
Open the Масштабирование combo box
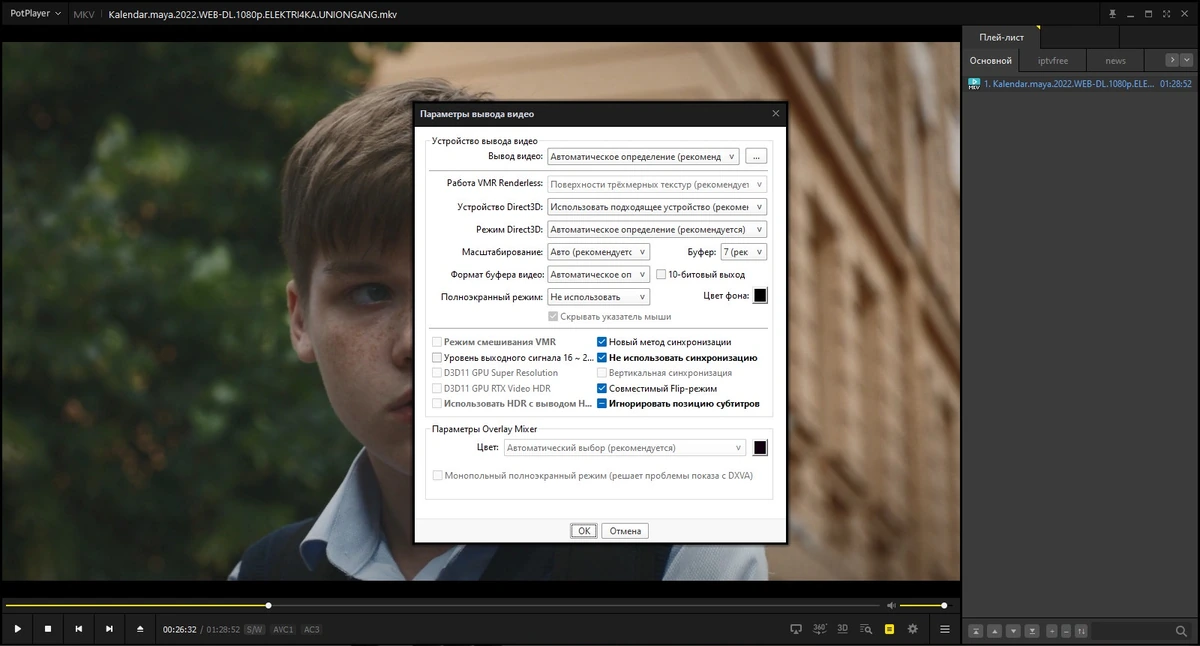pyautogui.click(x=599, y=252)
